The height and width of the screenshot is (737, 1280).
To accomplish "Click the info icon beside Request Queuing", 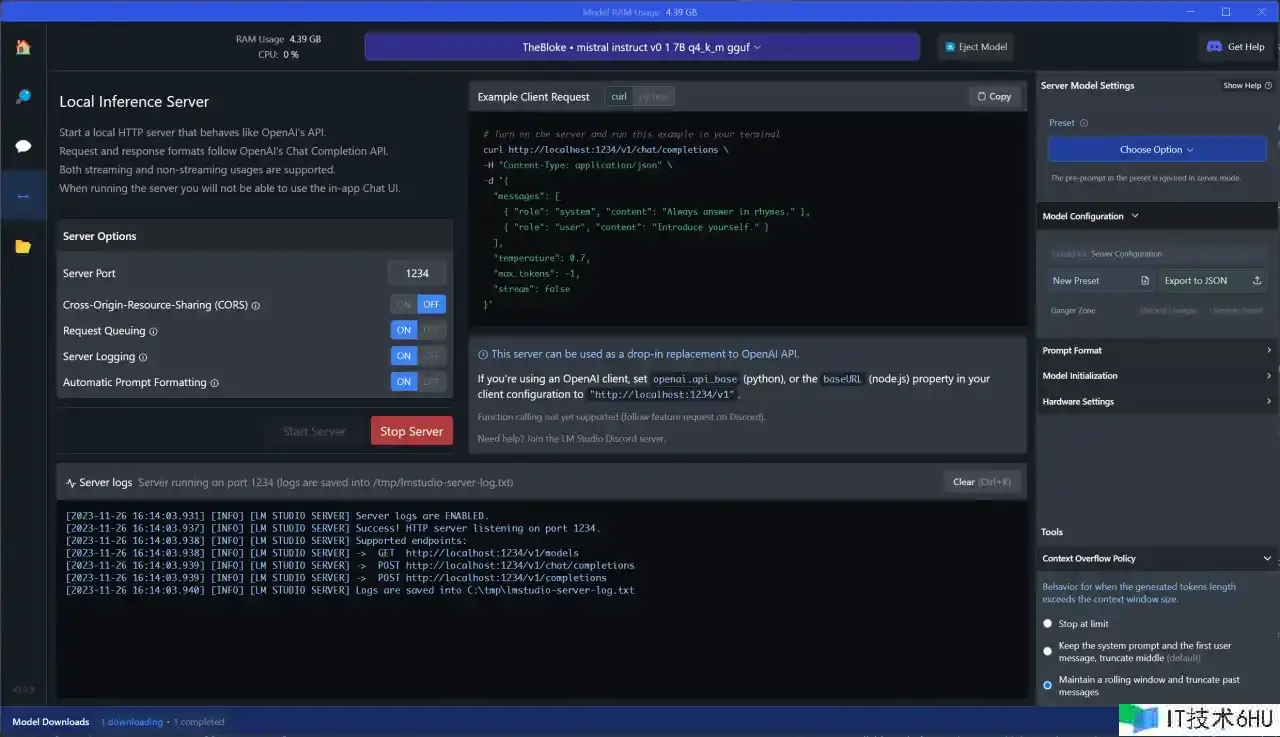I will (153, 331).
